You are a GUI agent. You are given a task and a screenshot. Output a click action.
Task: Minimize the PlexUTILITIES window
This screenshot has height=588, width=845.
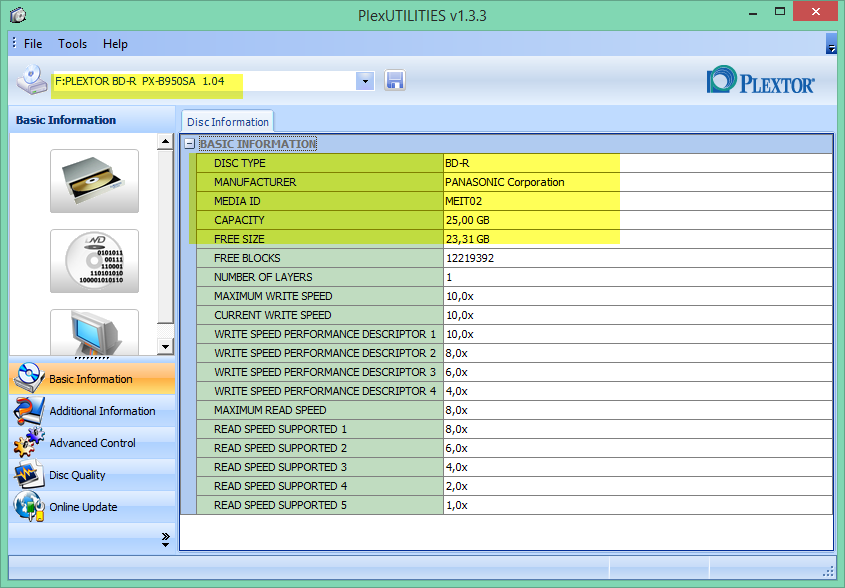click(x=753, y=12)
